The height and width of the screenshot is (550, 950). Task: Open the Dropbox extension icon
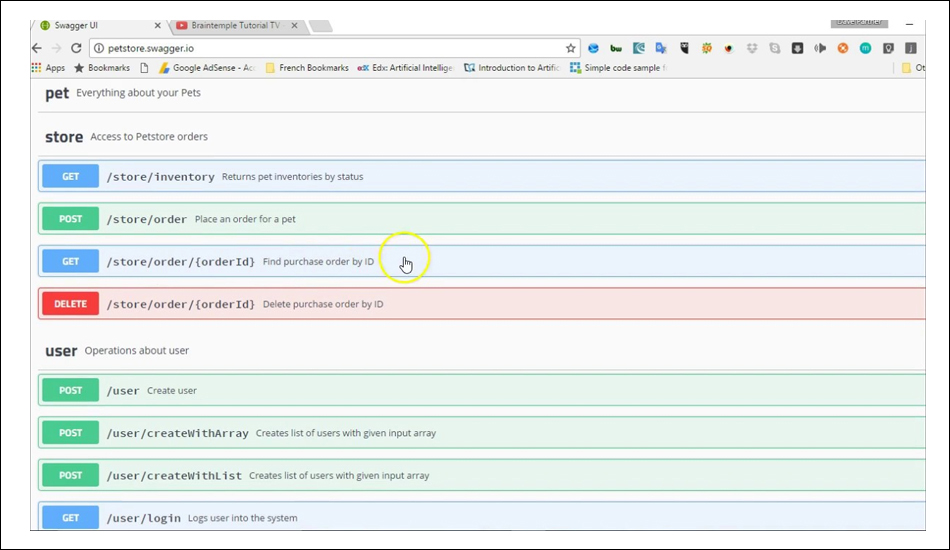[x=752, y=48]
